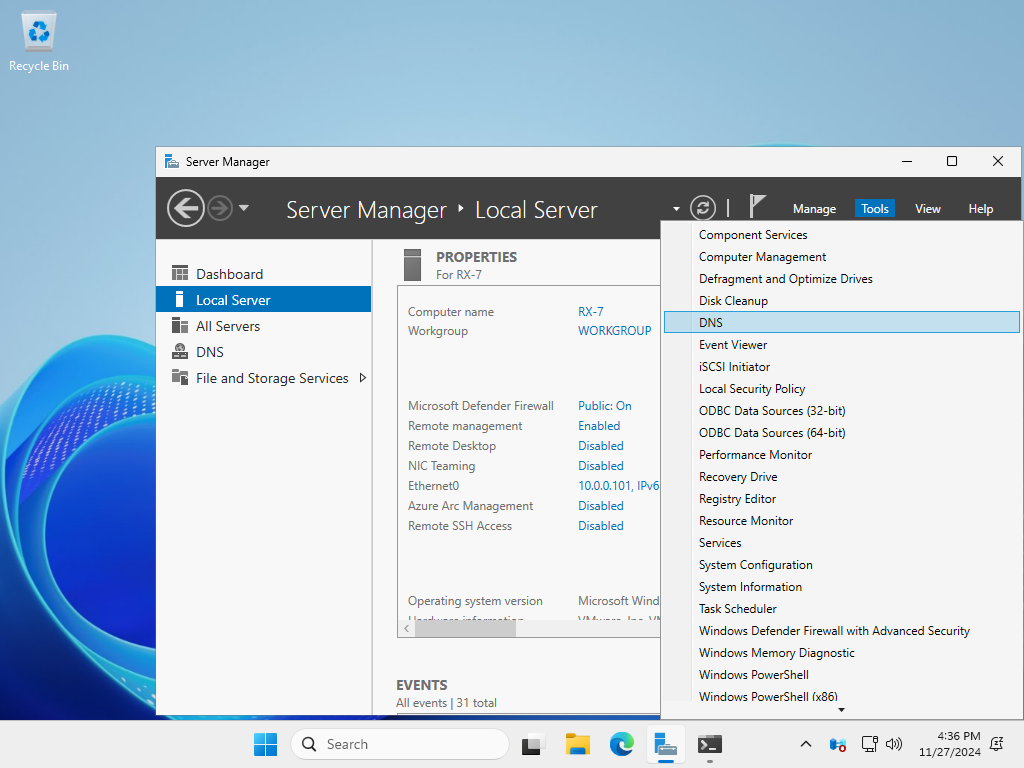Click the WORKGROUP link
Viewport: 1024px width, 768px height.
615,330
